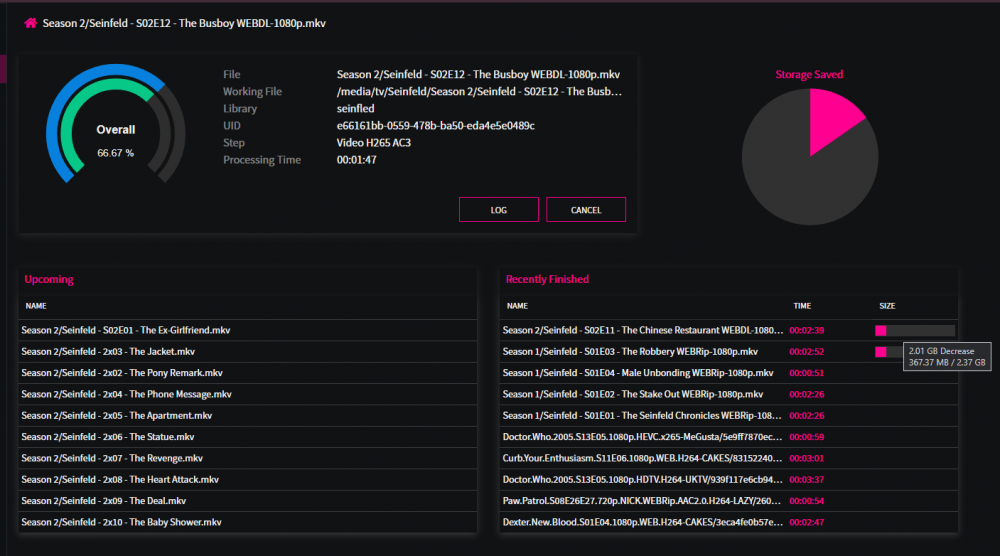This screenshot has height=556, width=1000.
Task: Click the Upcoming NAME column header
Action: (x=36, y=306)
